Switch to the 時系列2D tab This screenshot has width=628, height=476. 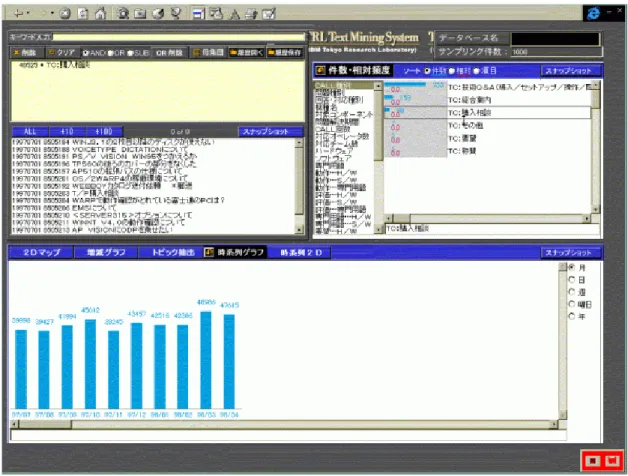300,252
